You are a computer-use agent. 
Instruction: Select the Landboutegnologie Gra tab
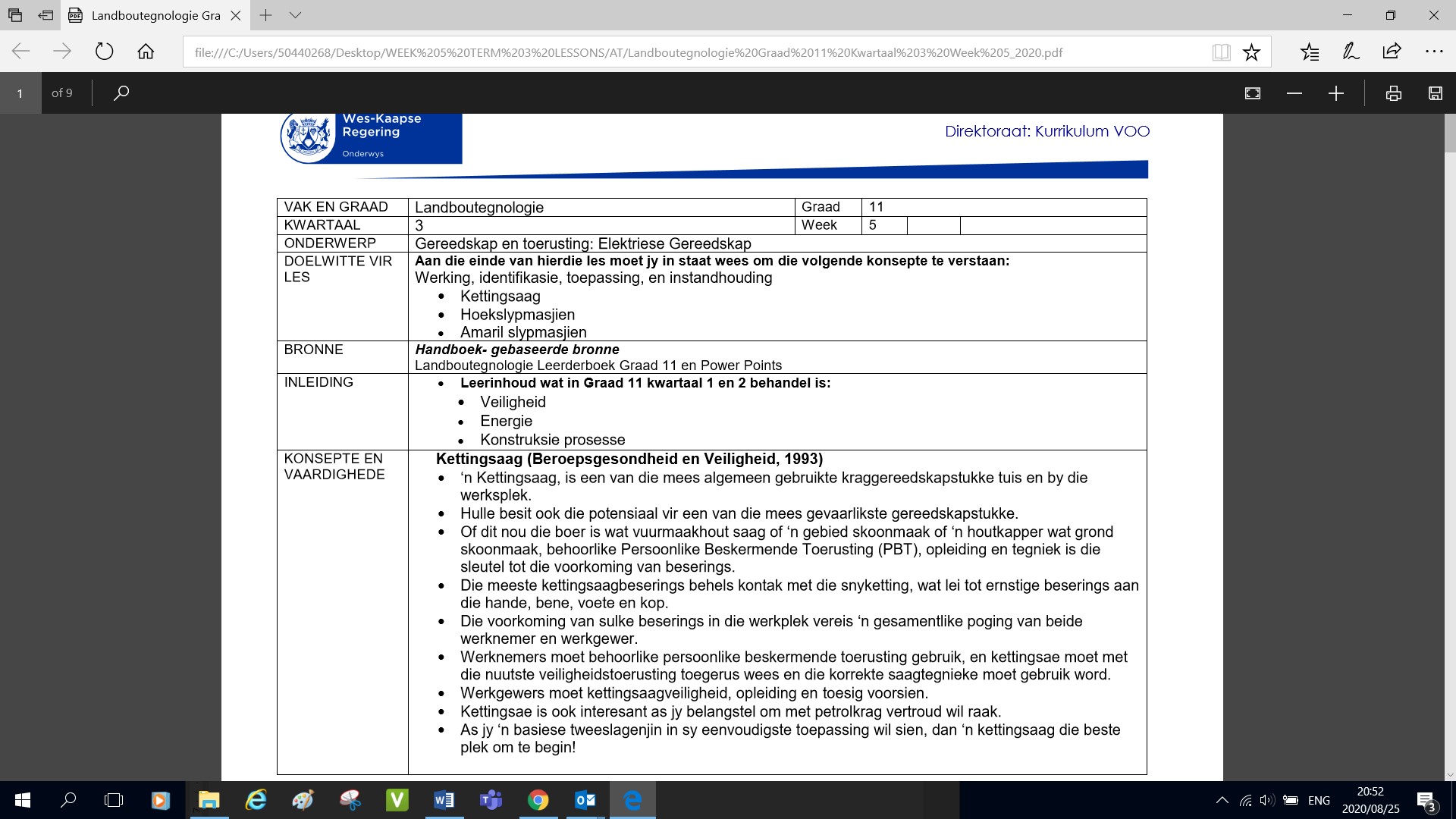(155, 15)
